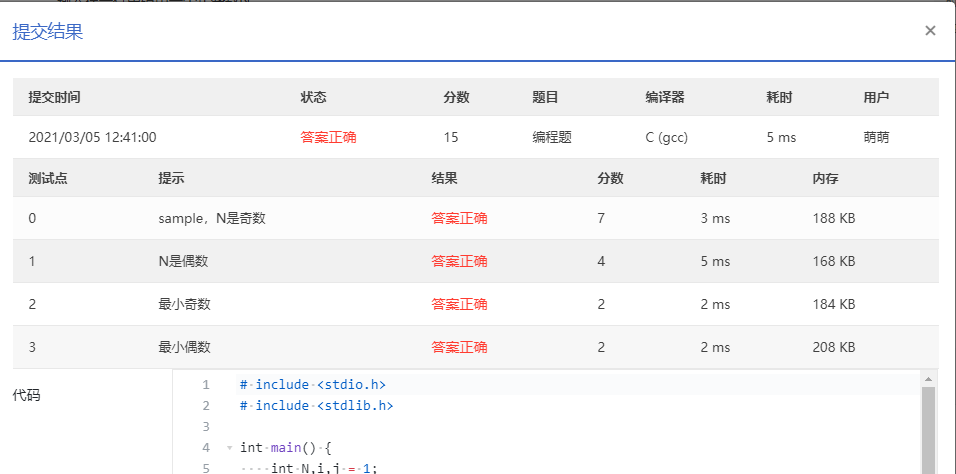Collapse the code fold arrow at line 4

(x=230, y=448)
